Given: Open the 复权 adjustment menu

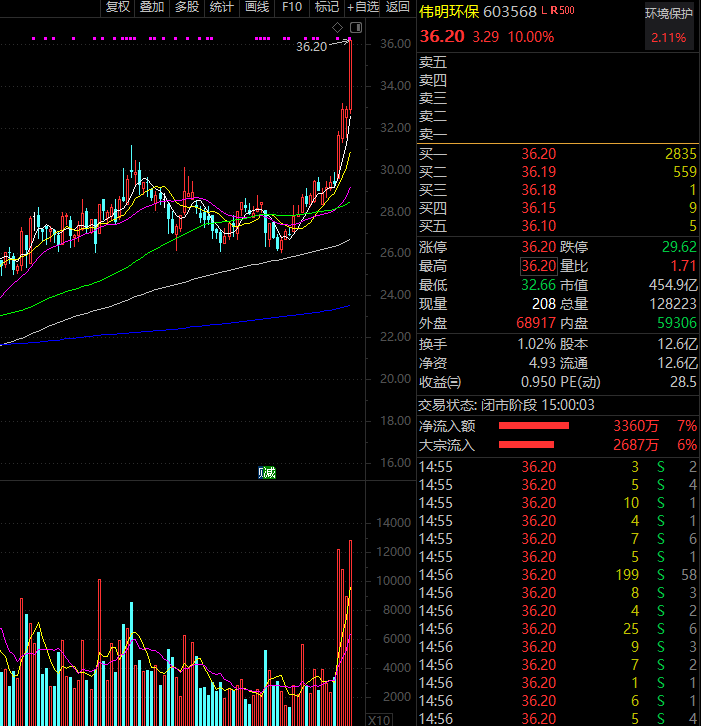Looking at the screenshot, I should [x=118, y=7].
